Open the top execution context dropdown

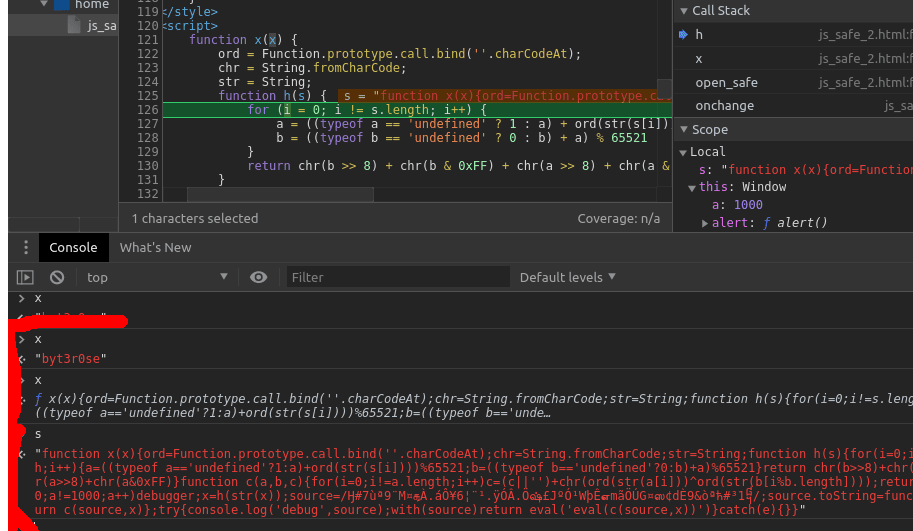coord(156,277)
